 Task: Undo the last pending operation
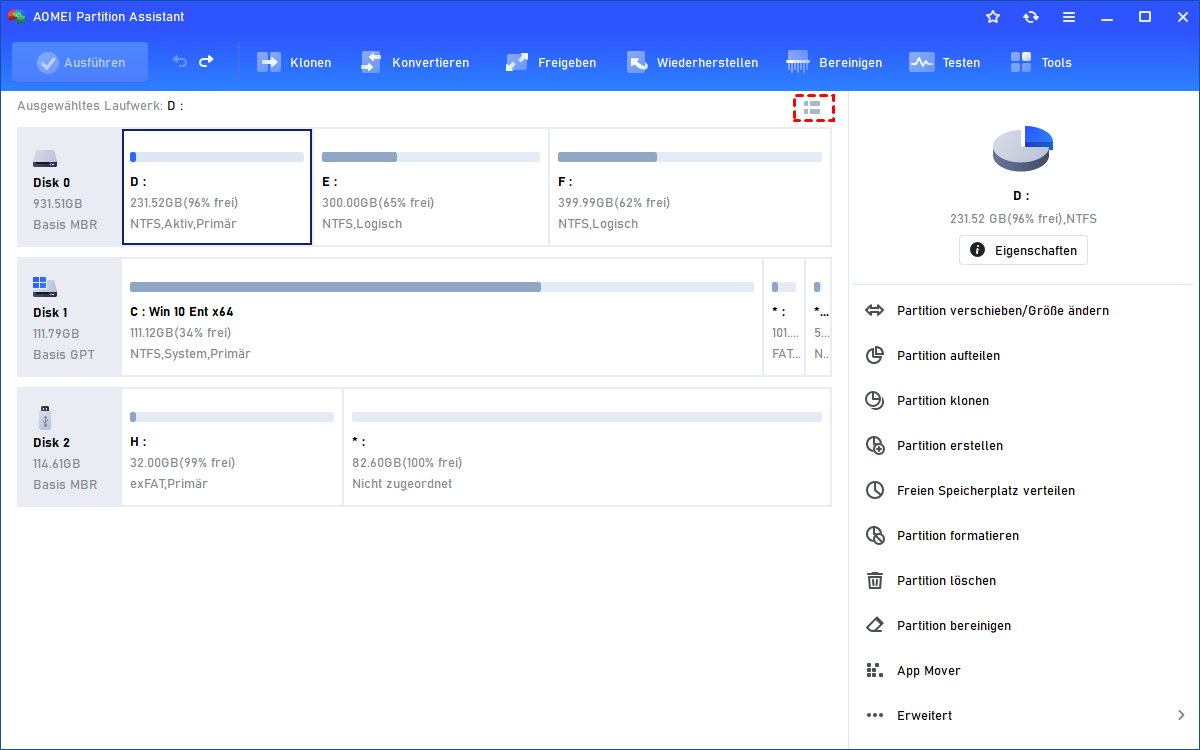180,62
